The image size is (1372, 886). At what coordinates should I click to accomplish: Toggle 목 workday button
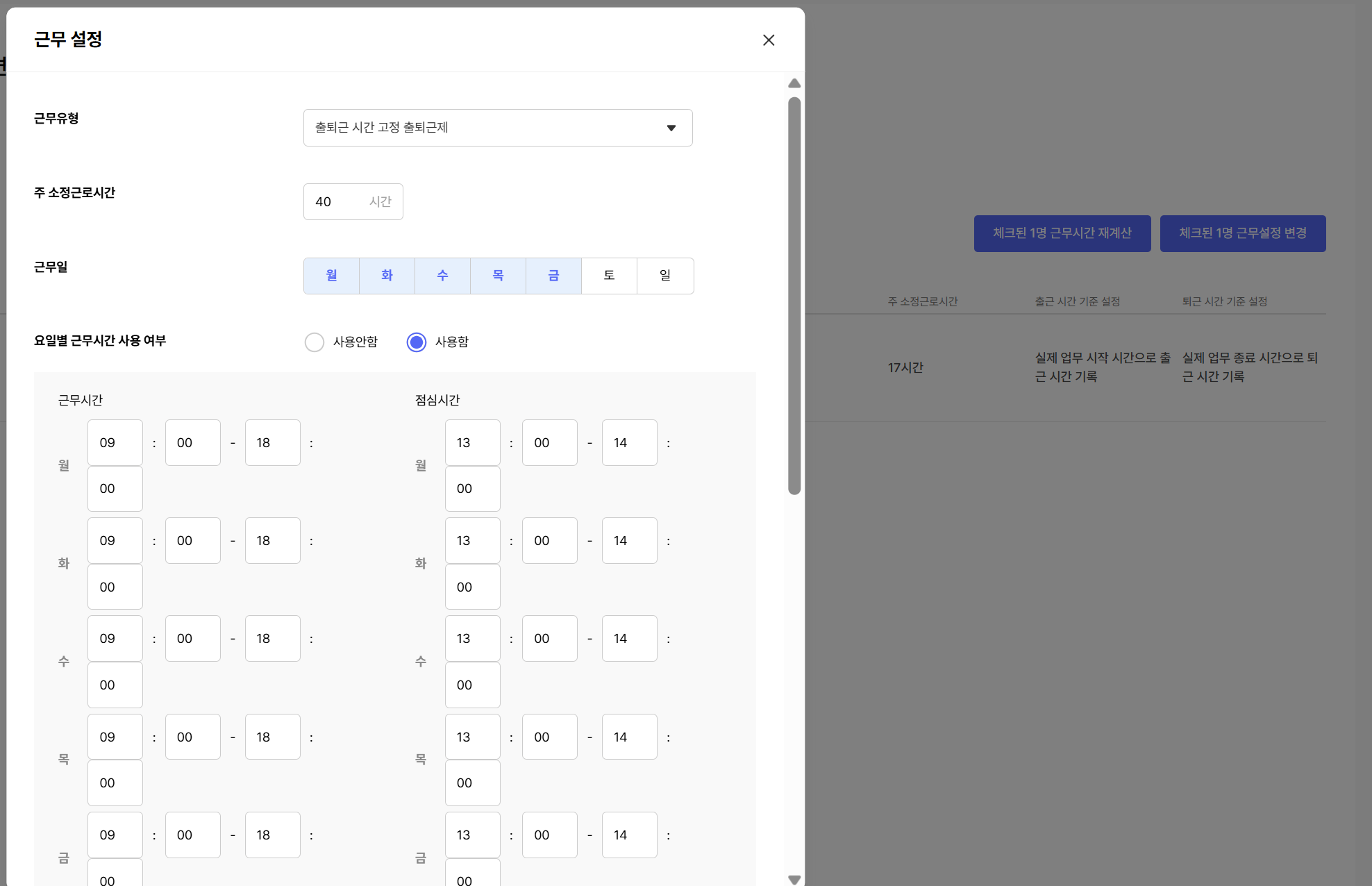(498, 276)
